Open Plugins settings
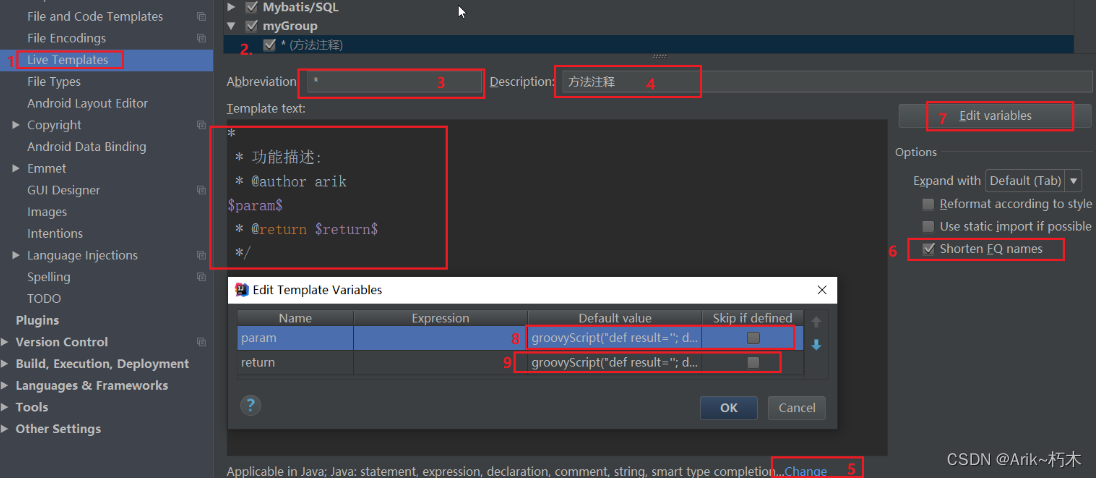 (37, 320)
